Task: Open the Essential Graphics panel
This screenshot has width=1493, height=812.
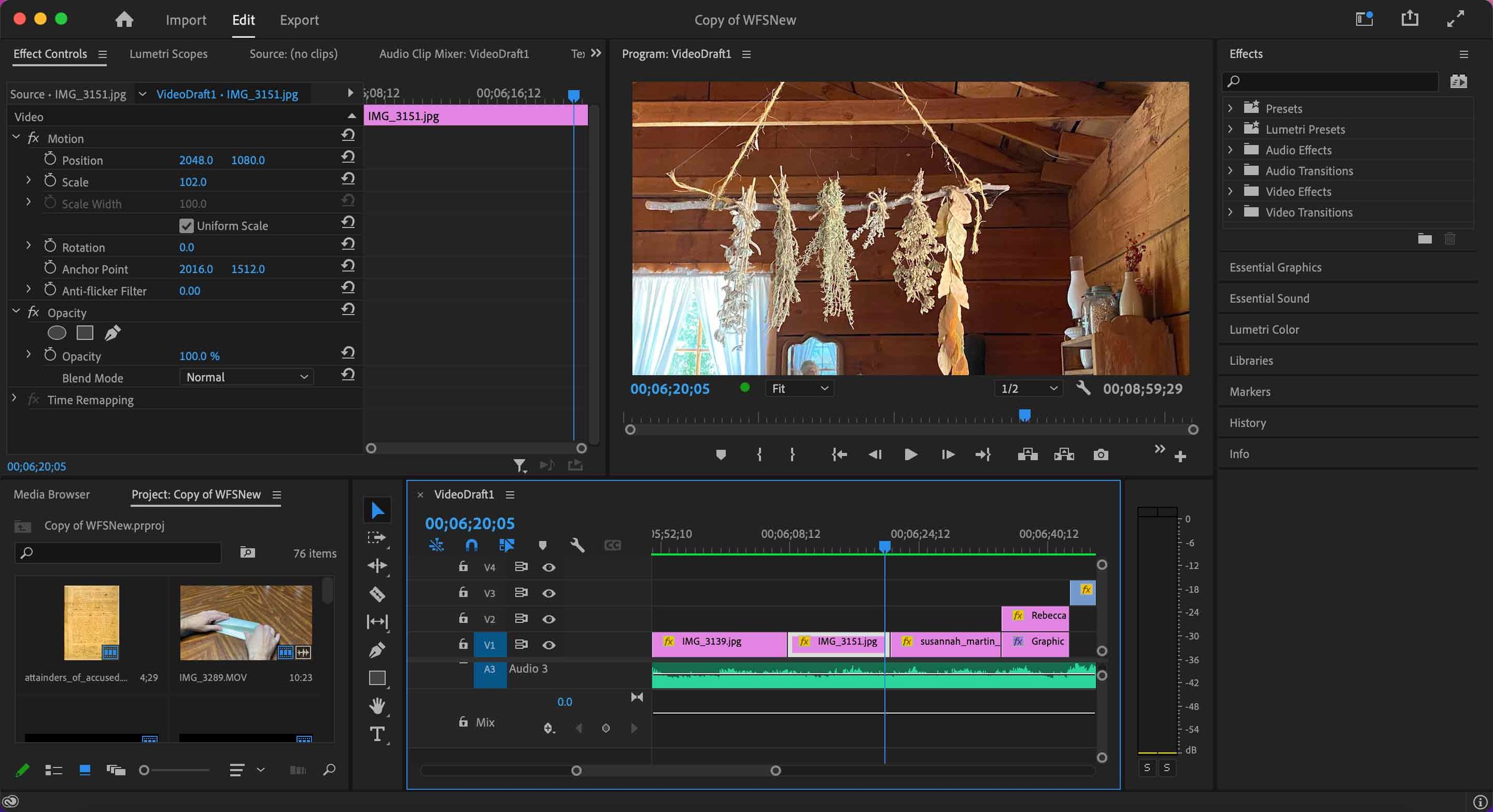Action: 1275,267
